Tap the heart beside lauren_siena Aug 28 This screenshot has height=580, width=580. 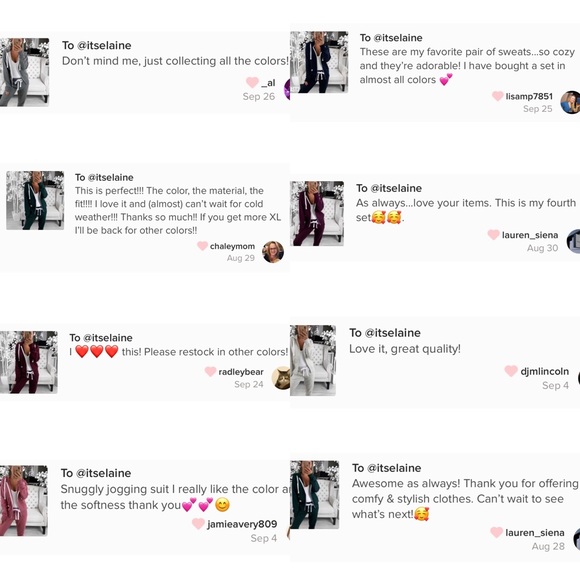tap(496, 533)
